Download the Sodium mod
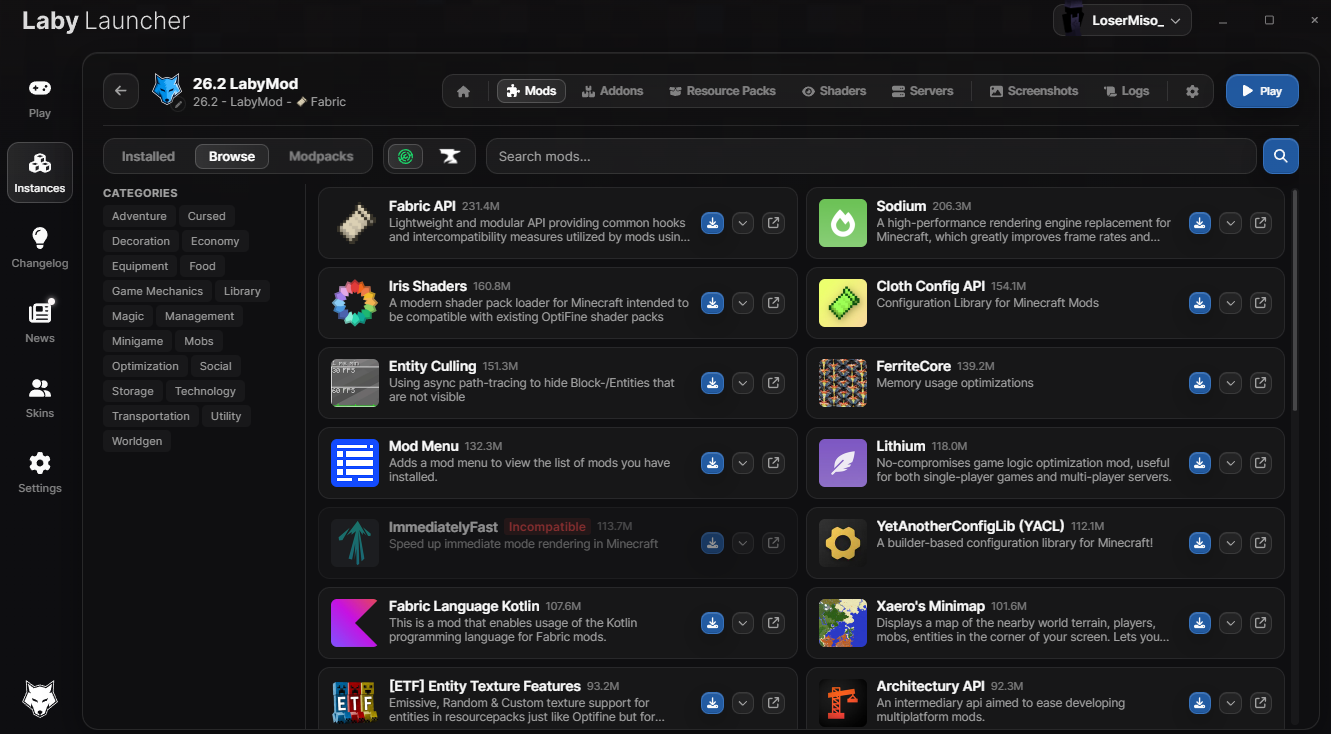 pyautogui.click(x=1200, y=223)
